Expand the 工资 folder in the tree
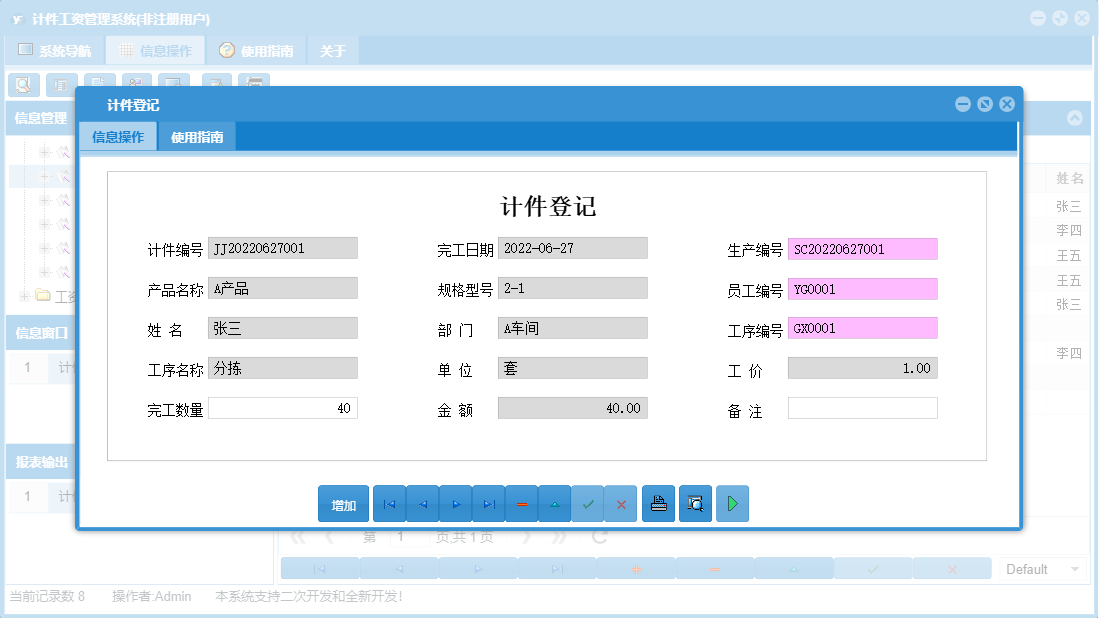This screenshot has width=1099, height=618. coord(23,295)
